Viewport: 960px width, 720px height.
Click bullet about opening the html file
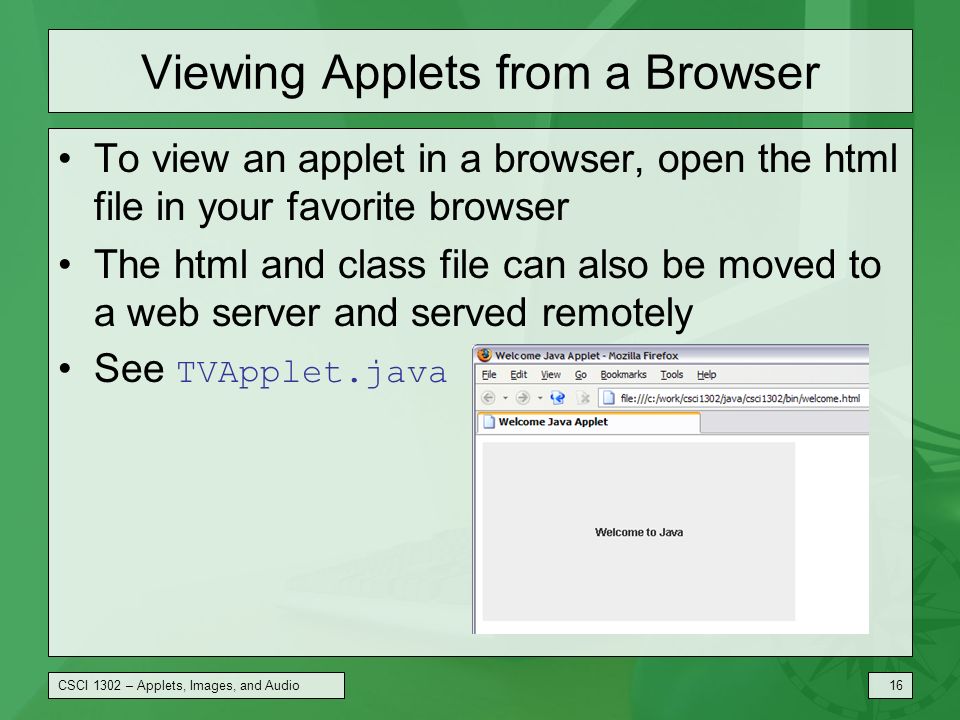[x=495, y=182]
